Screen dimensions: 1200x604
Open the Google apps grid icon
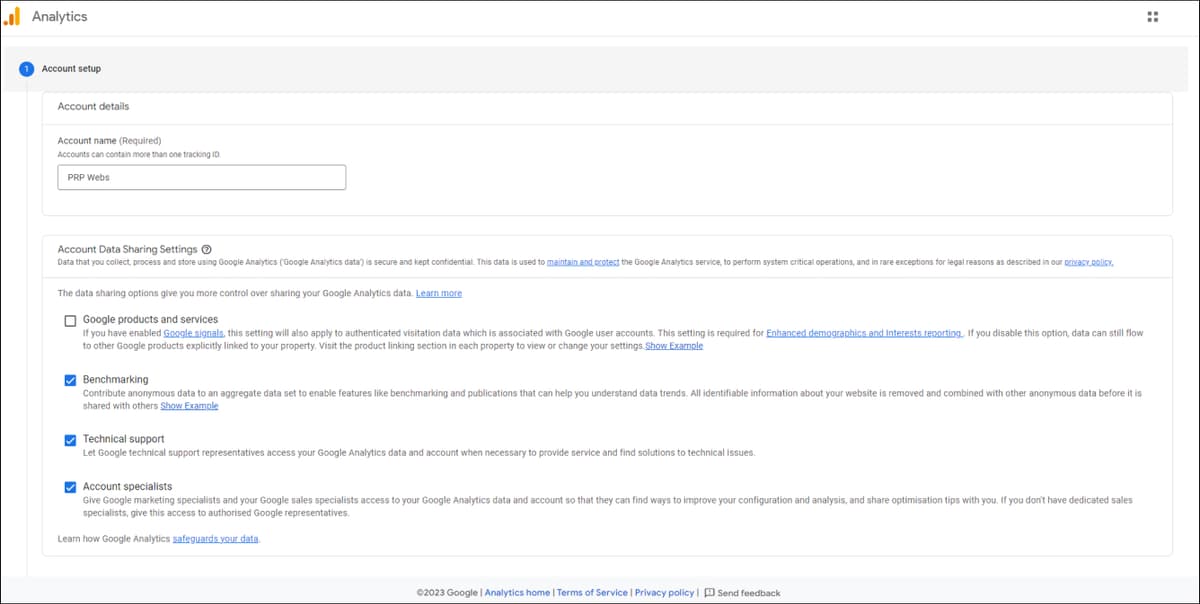click(1152, 17)
